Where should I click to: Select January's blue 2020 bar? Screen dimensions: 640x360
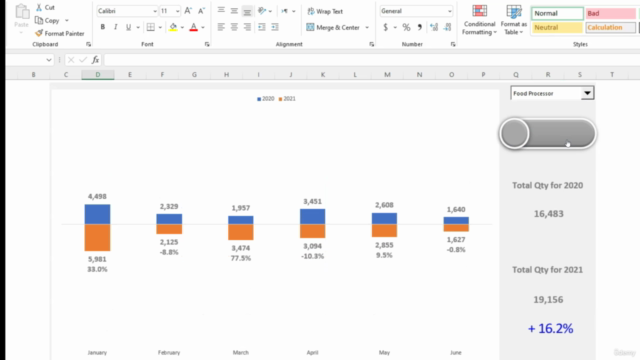coord(97,214)
